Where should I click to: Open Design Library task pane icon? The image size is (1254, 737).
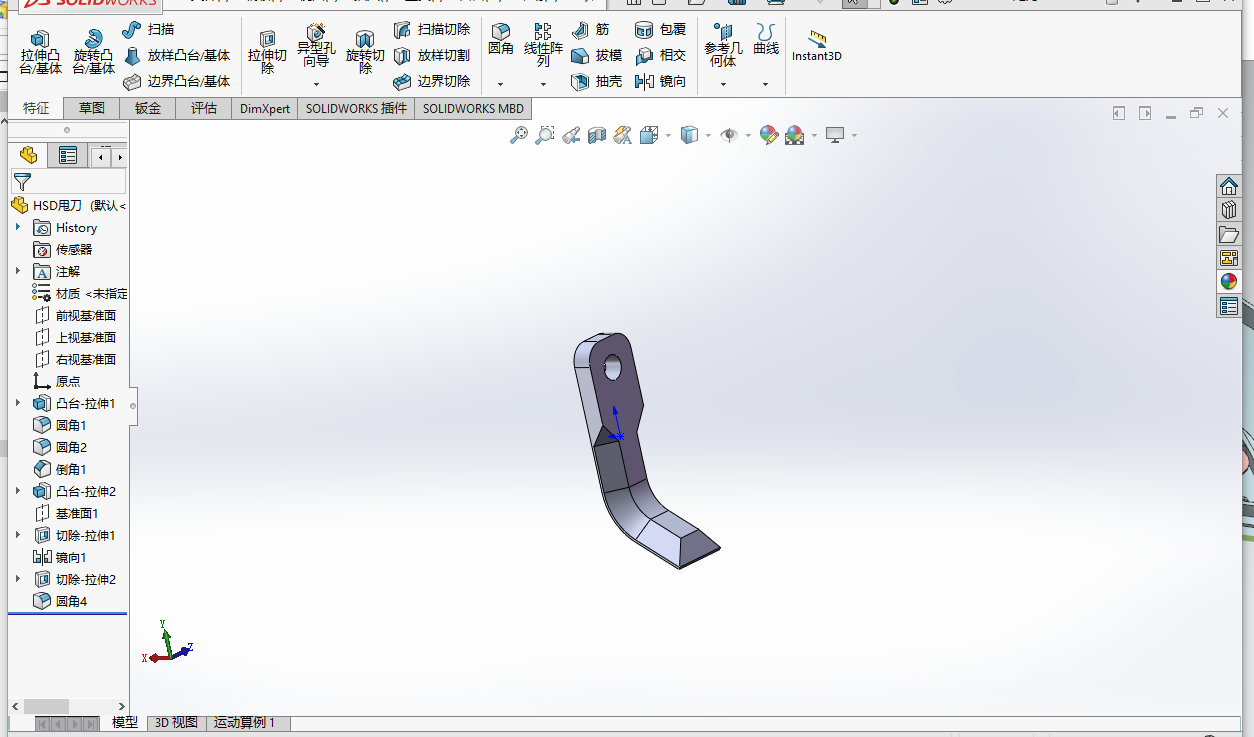[x=1229, y=210]
